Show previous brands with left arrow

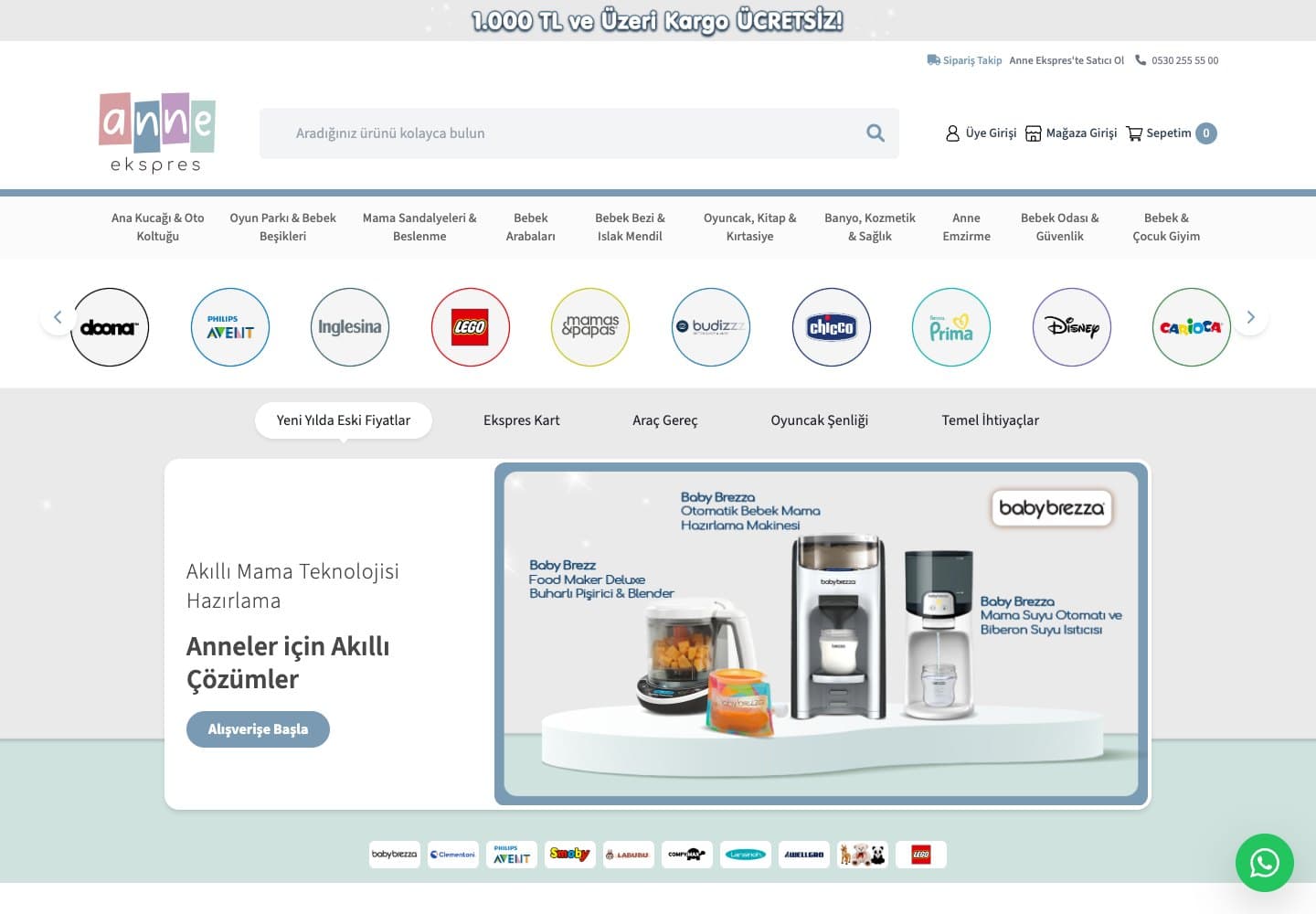pos(58,317)
